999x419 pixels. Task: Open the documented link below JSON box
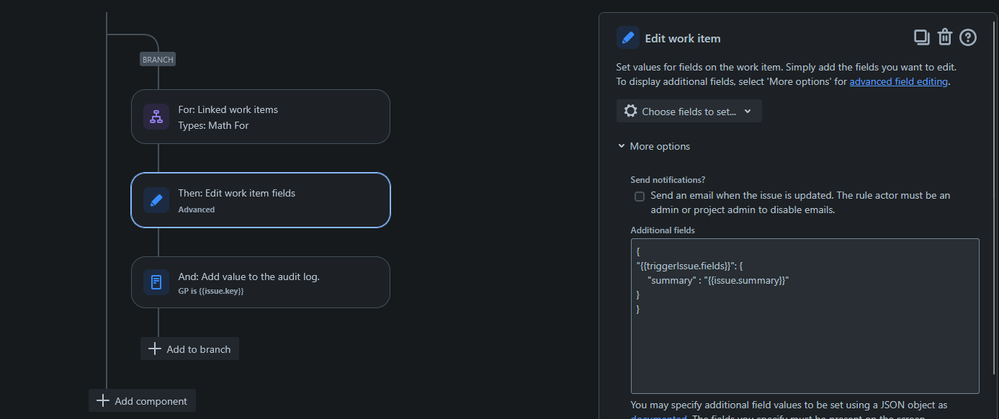[658, 417]
